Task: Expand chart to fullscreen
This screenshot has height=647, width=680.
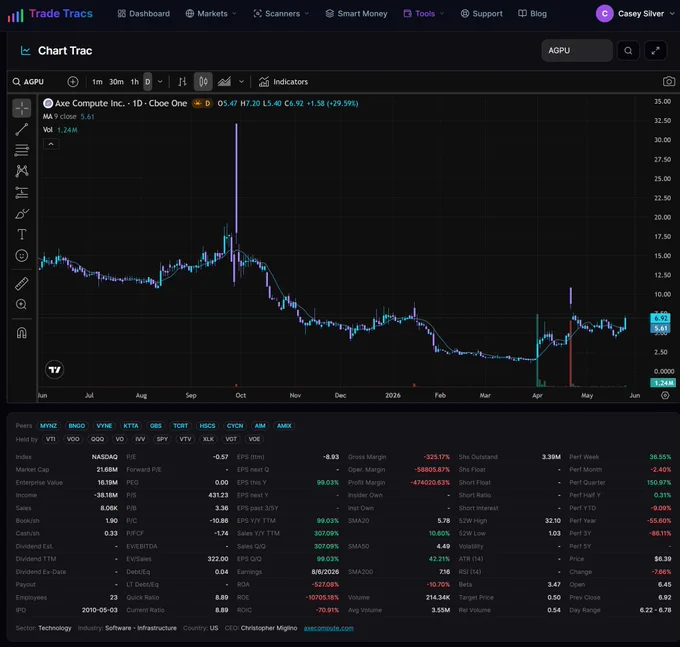Action: 655,51
